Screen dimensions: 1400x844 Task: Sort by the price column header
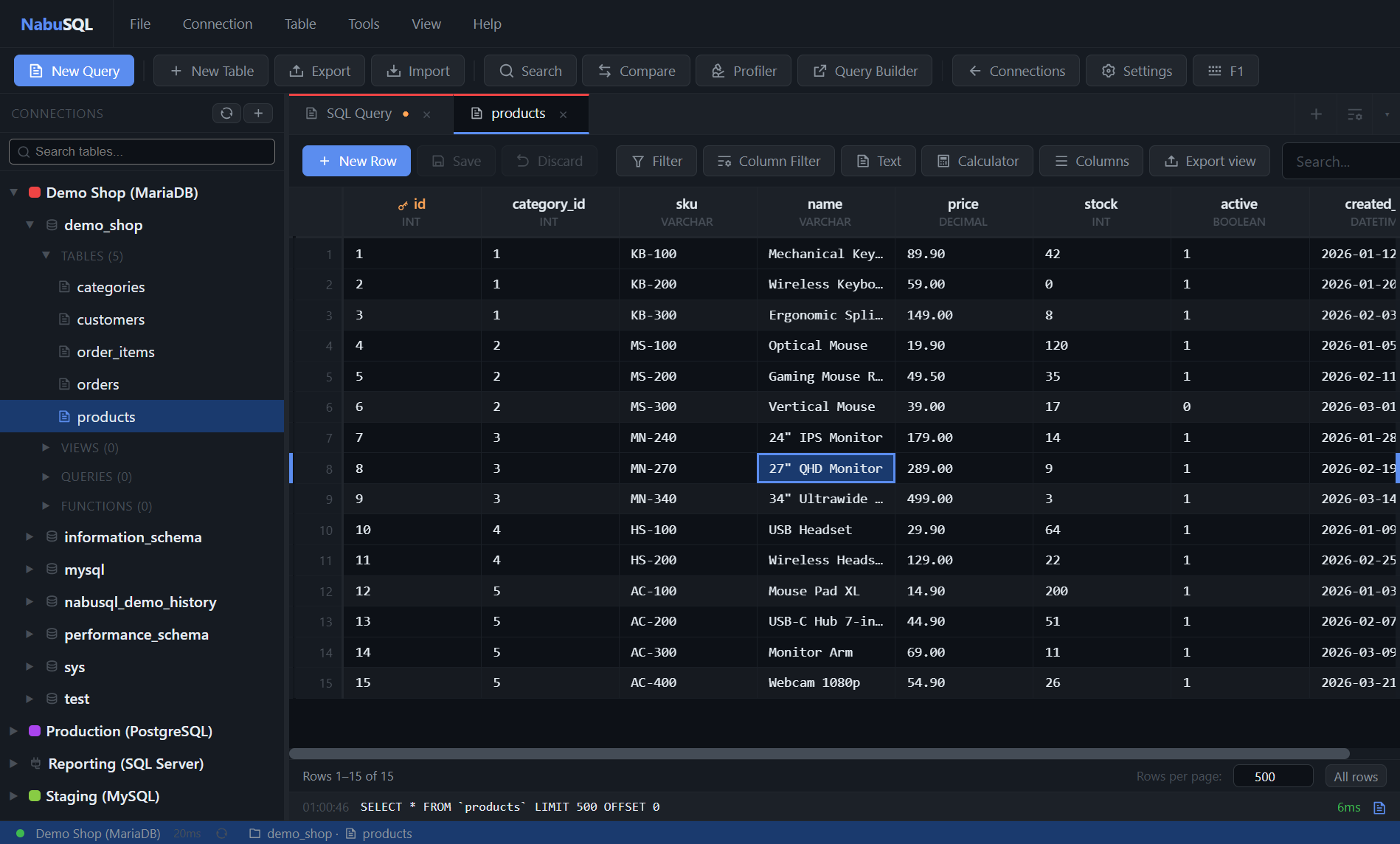click(963, 212)
